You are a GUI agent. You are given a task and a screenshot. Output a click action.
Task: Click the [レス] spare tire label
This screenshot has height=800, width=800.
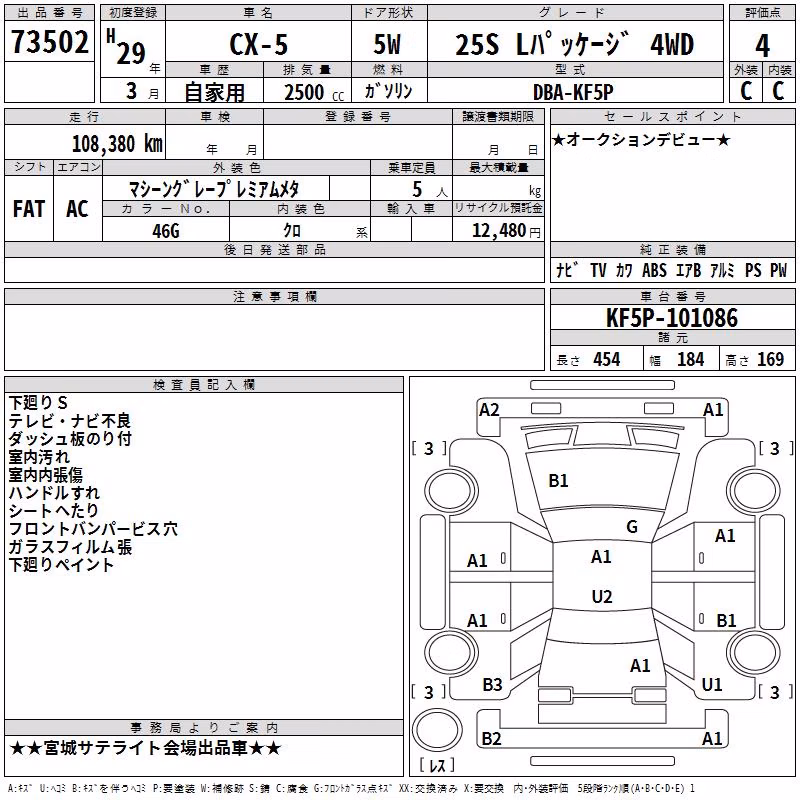437,765
